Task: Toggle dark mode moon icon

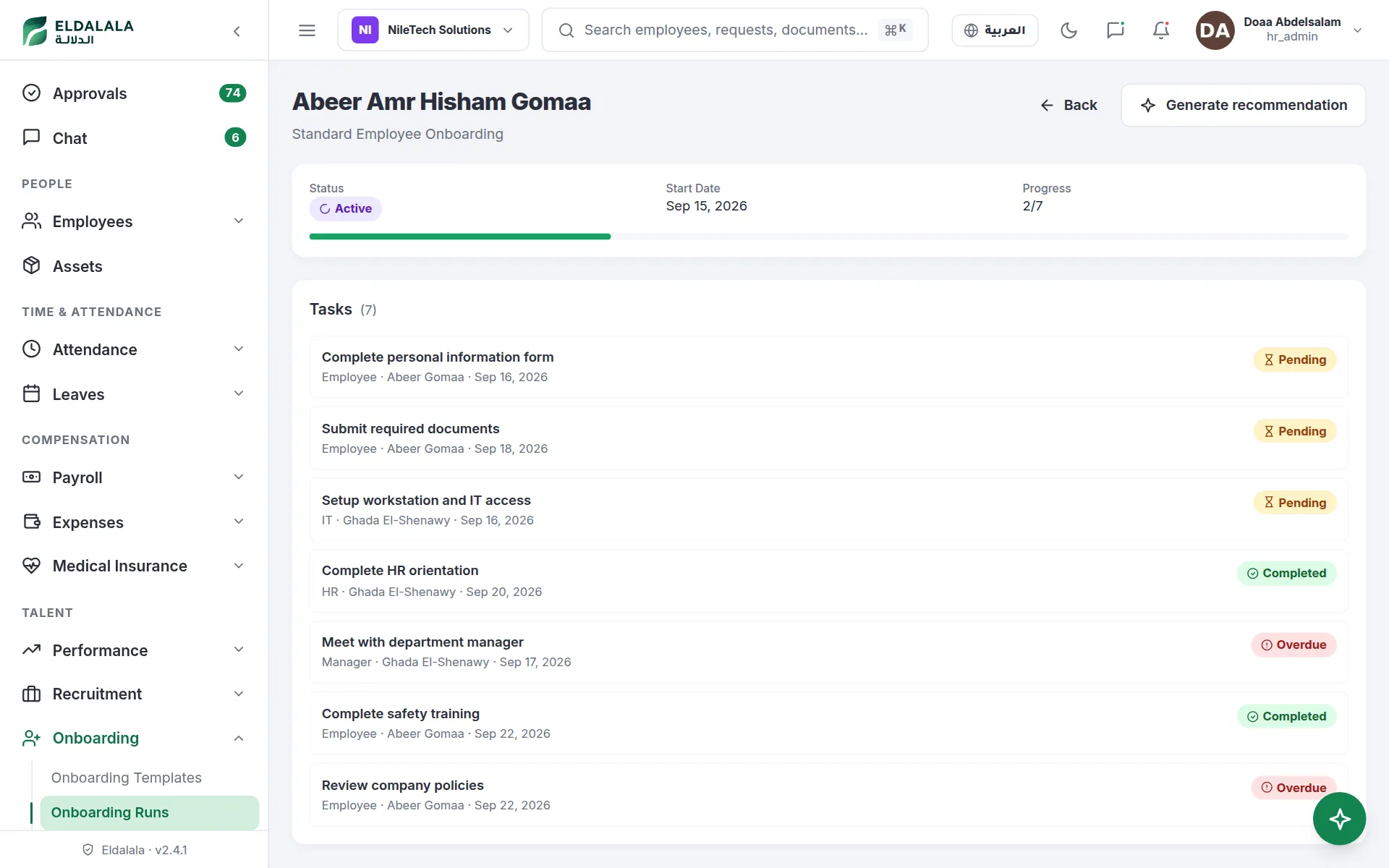Action: tap(1069, 30)
